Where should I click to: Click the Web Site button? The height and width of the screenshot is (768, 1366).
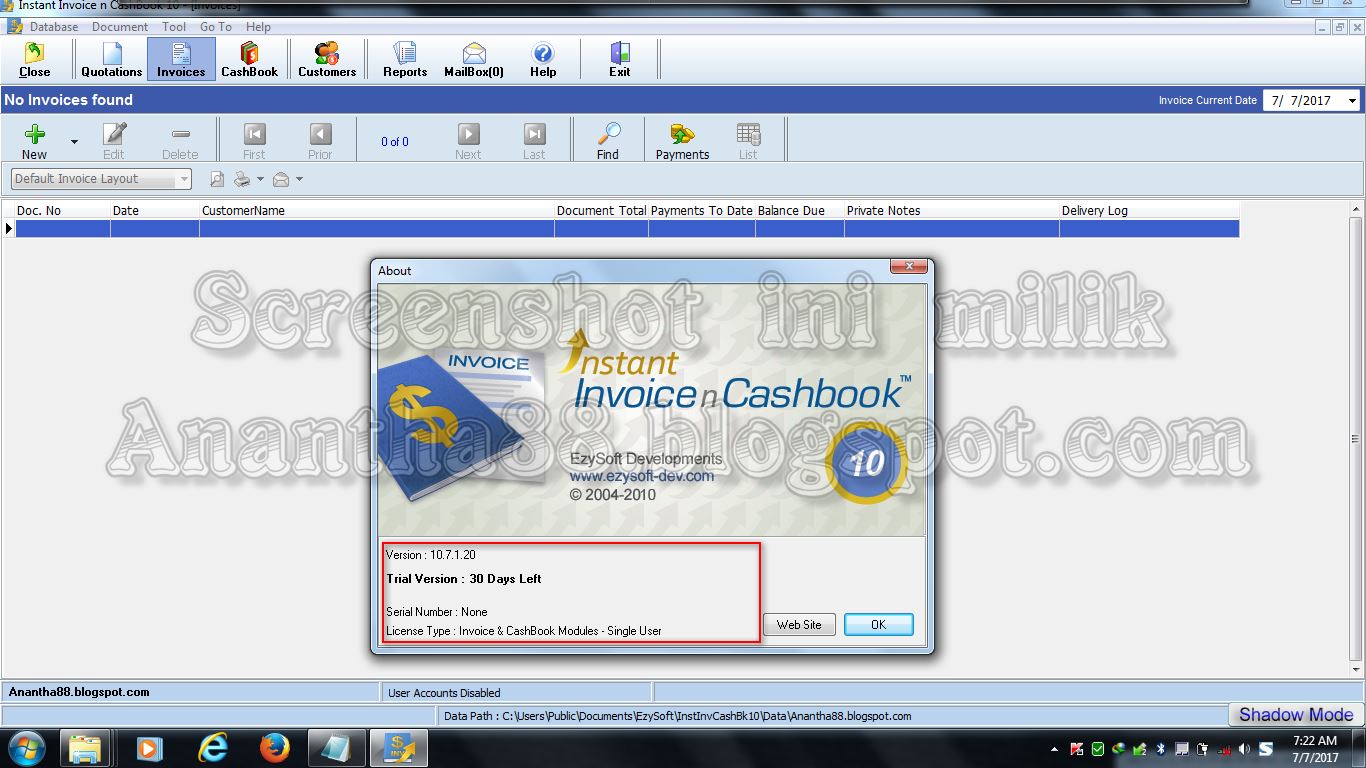(x=799, y=624)
